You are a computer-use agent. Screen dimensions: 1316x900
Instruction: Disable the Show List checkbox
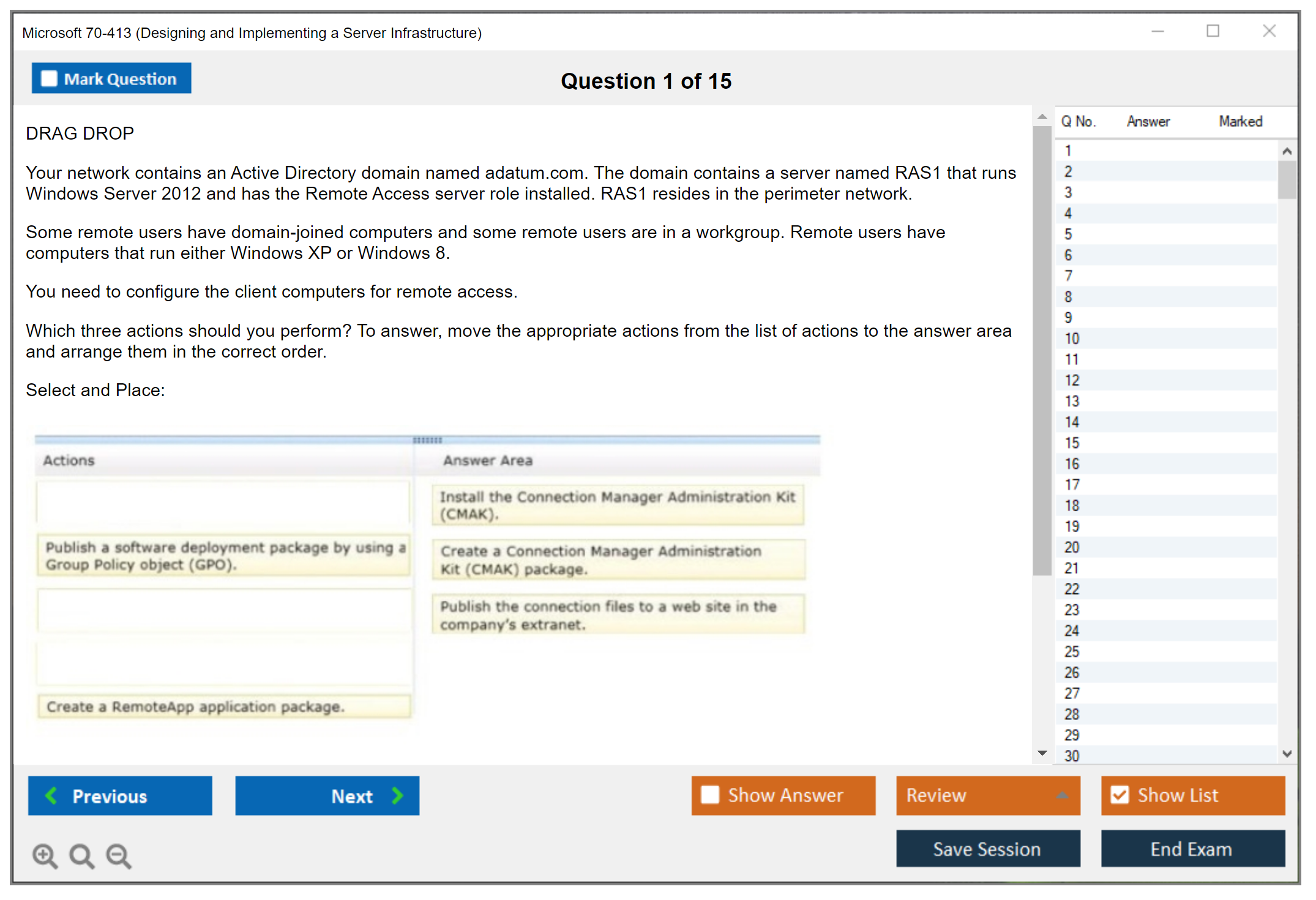(x=1120, y=795)
